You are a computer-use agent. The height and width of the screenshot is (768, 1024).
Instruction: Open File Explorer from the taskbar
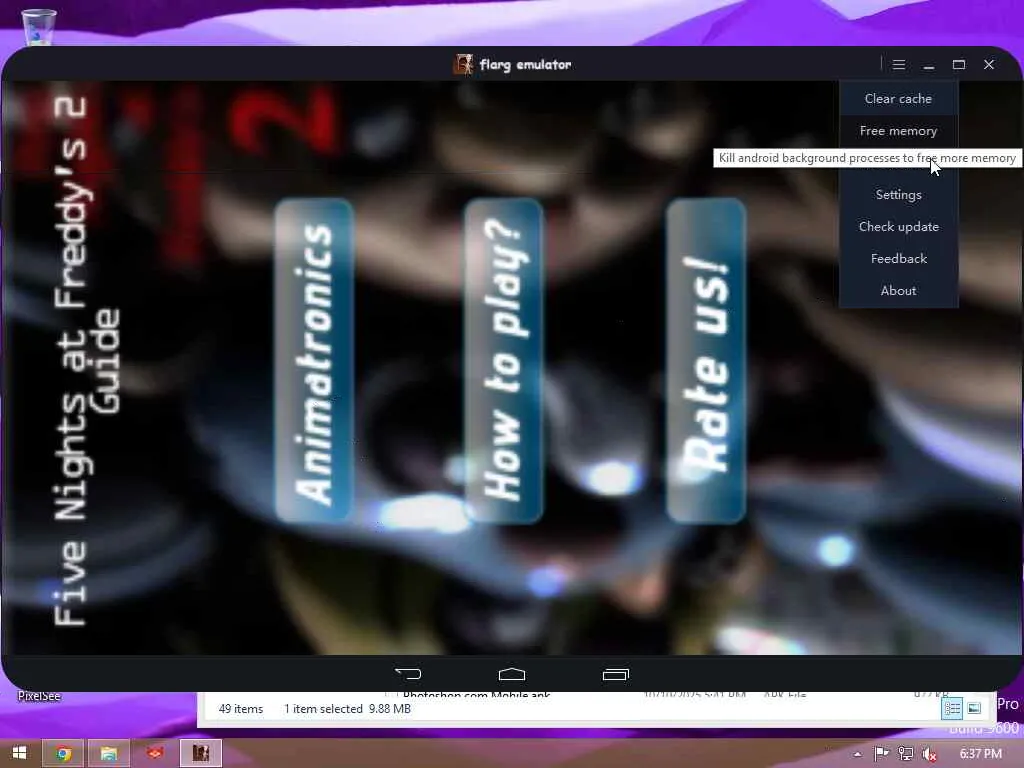click(x=109, y=753)
